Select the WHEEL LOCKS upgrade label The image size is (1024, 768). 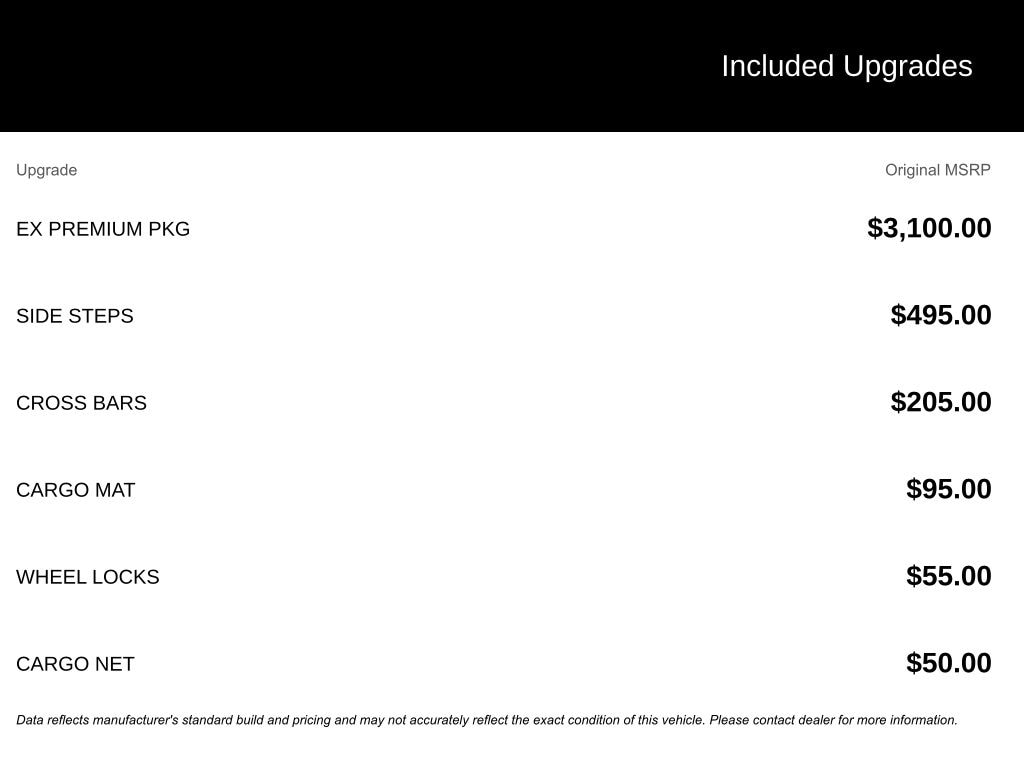click(x=88, y=577)
